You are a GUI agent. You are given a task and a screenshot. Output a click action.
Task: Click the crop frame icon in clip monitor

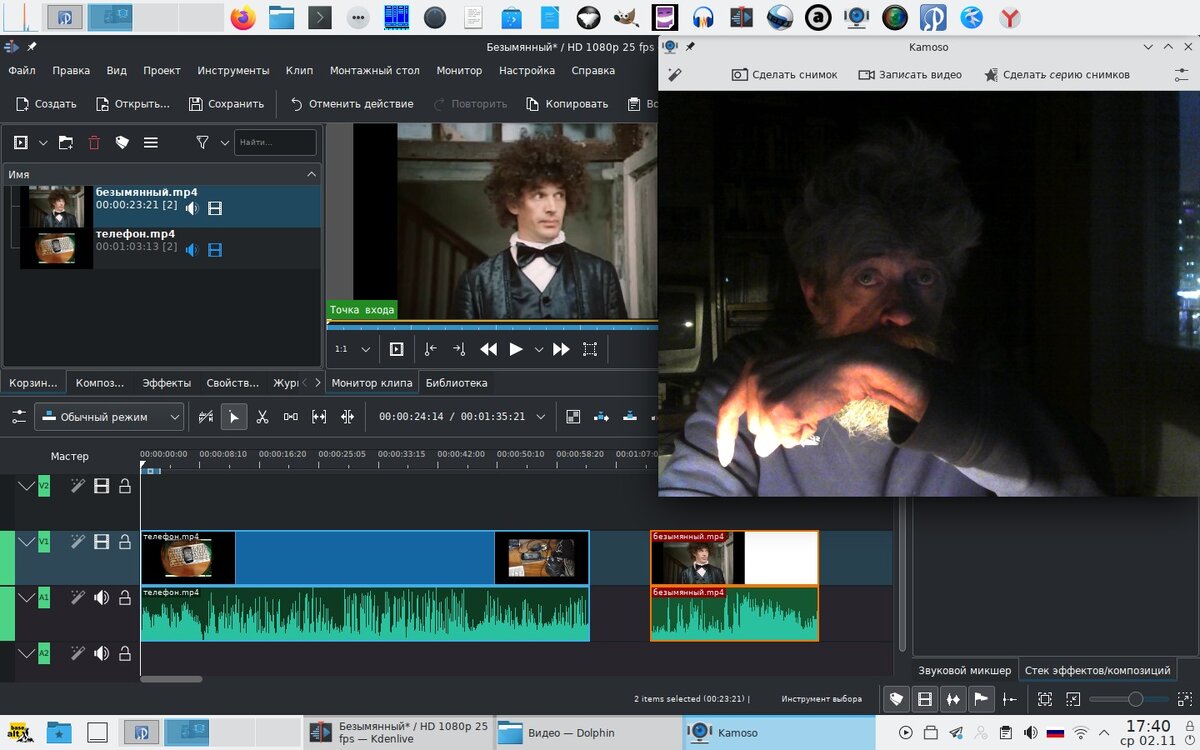(590, 349)
